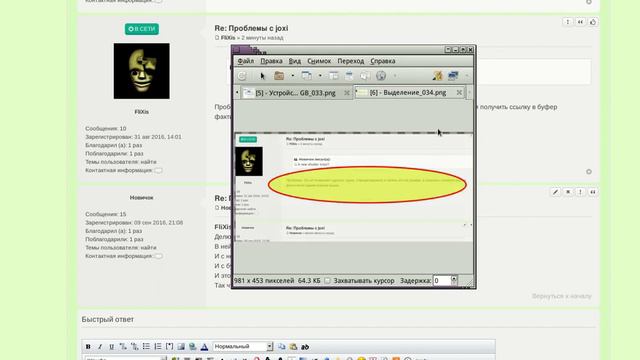This screenshot has width=640, height=360.
Task: Click the edit pencil icon in Новичок post
Action: [x=555, y=192]
